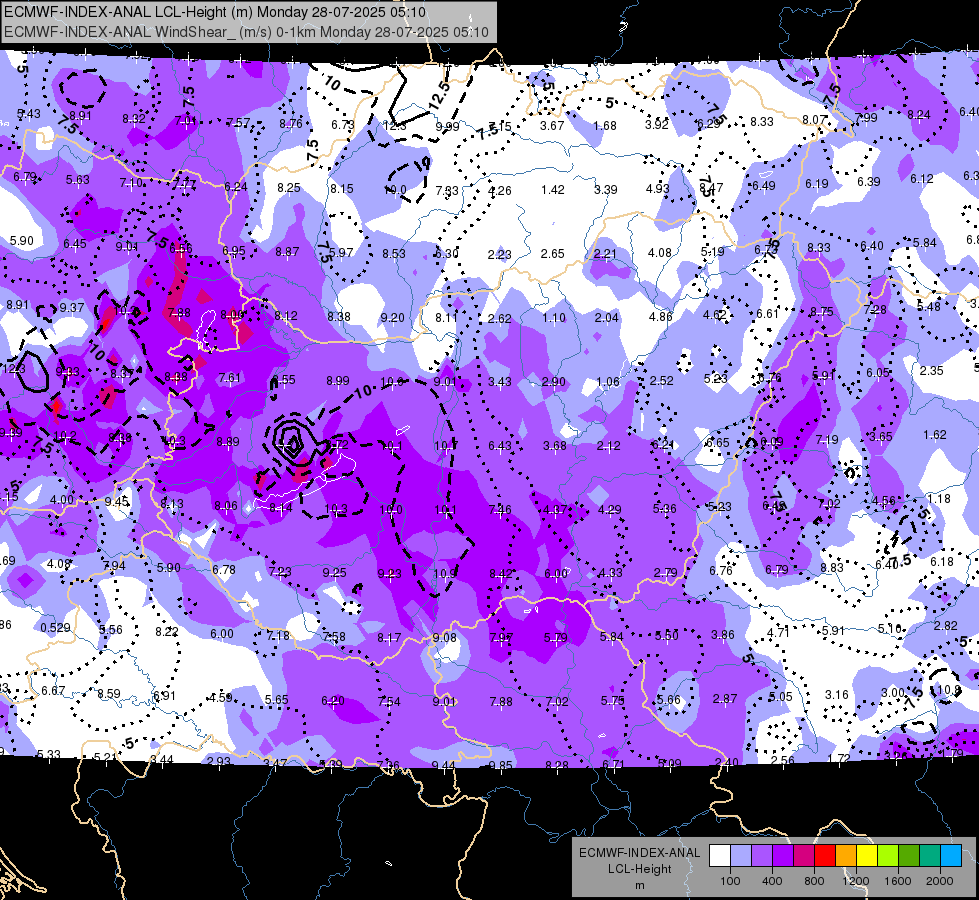Click the wind shear value 2.87
The height and width of the screenshot is (900, 979).
pos(725,698)
